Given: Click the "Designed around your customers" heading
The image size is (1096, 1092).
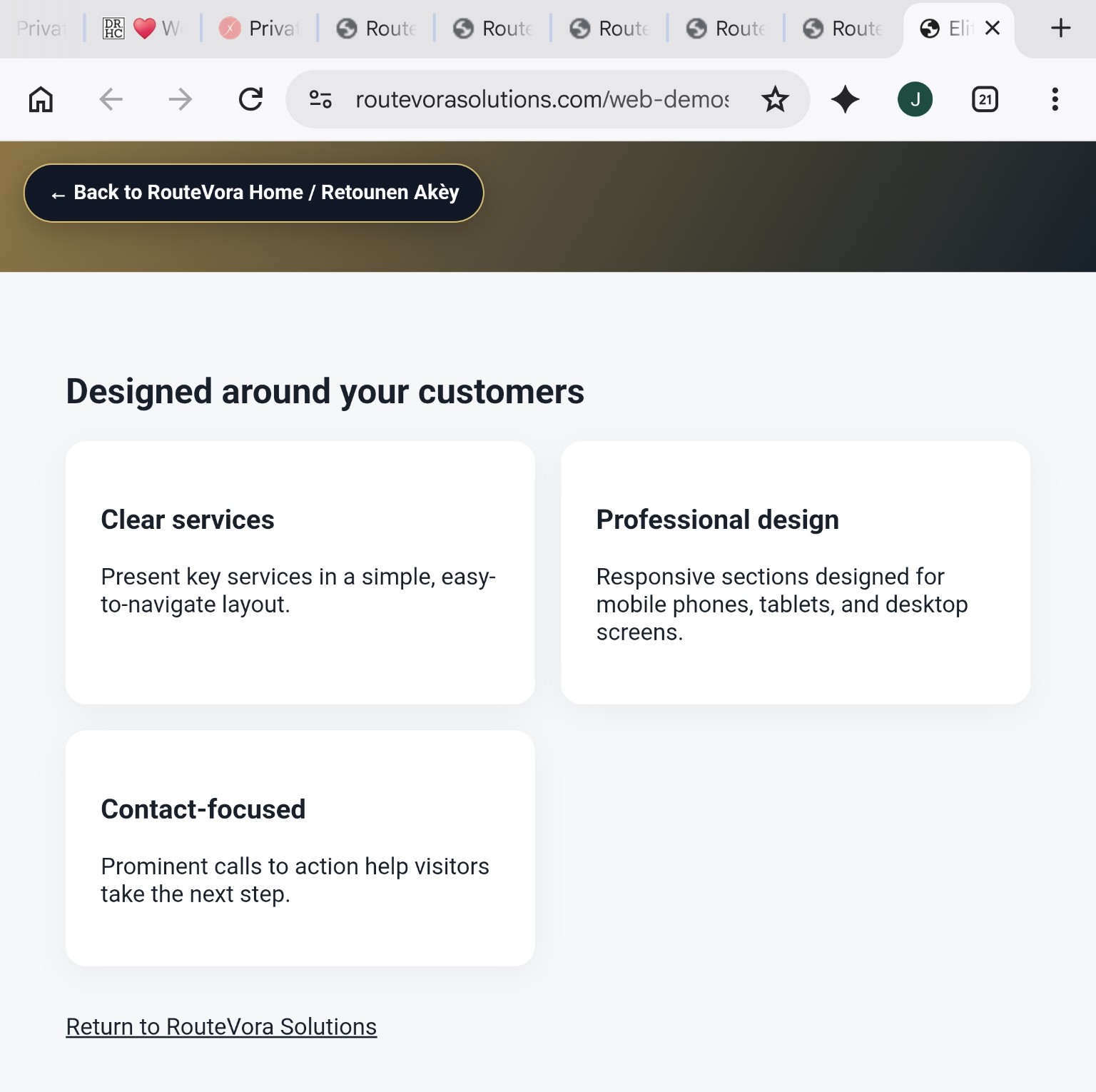Looking at the screenshot, I should [325, 391].
